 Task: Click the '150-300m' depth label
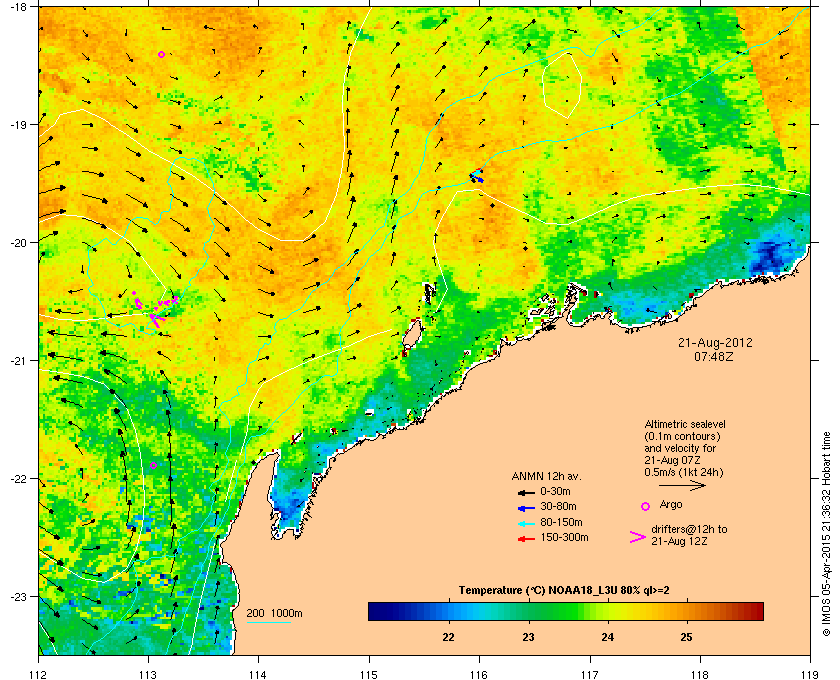point(564,537)
